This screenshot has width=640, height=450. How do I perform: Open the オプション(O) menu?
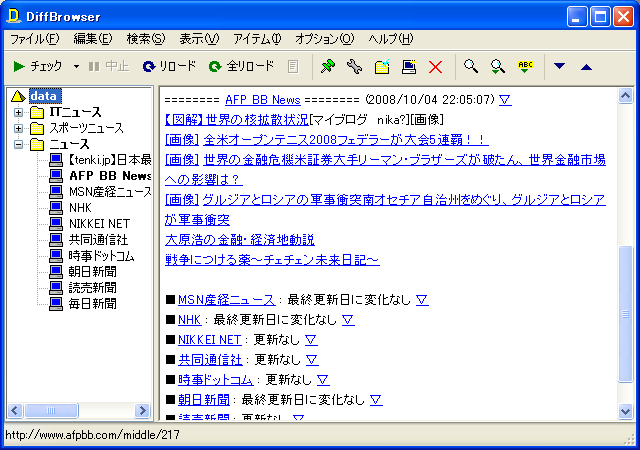point(324,39)
